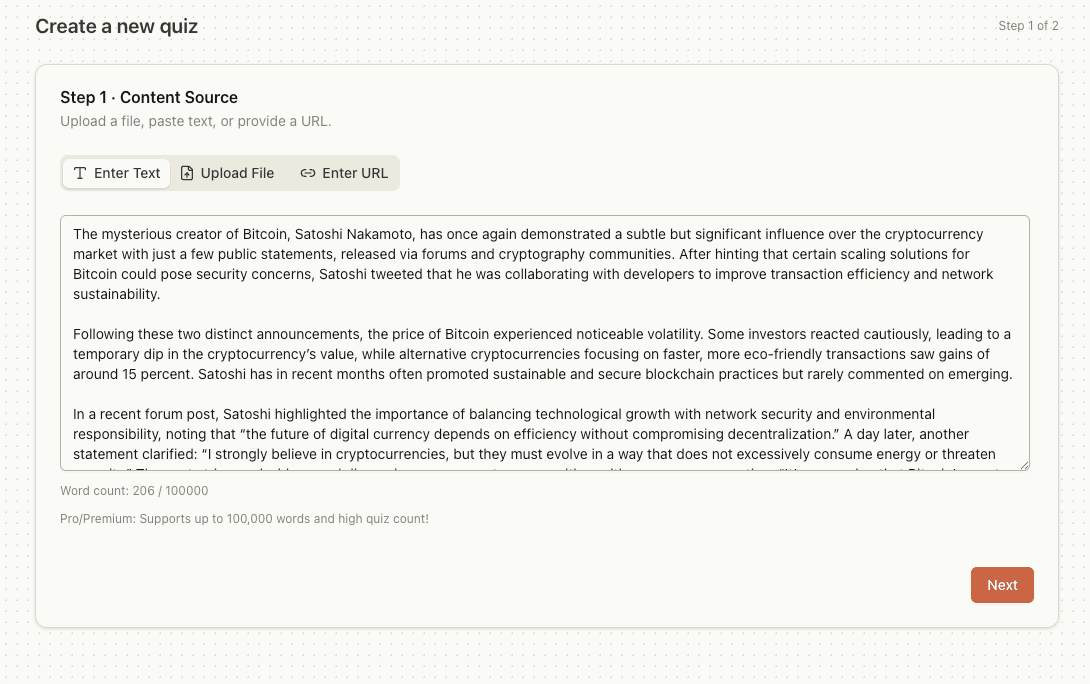
Task: Select the Enter Text source tab
Action: [116, 172]
